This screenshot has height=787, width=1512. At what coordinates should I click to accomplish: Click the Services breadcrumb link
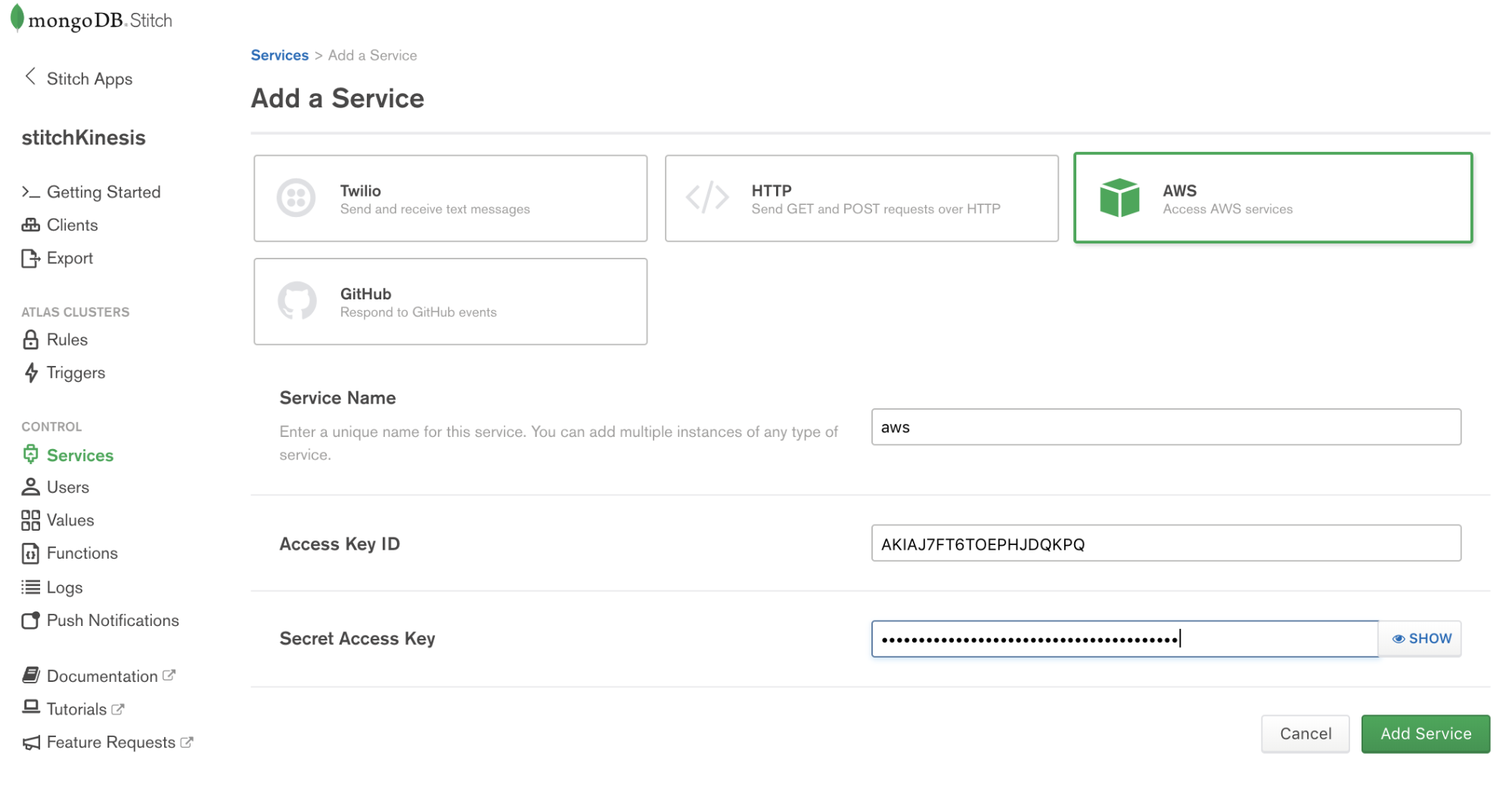pos(280,55)
